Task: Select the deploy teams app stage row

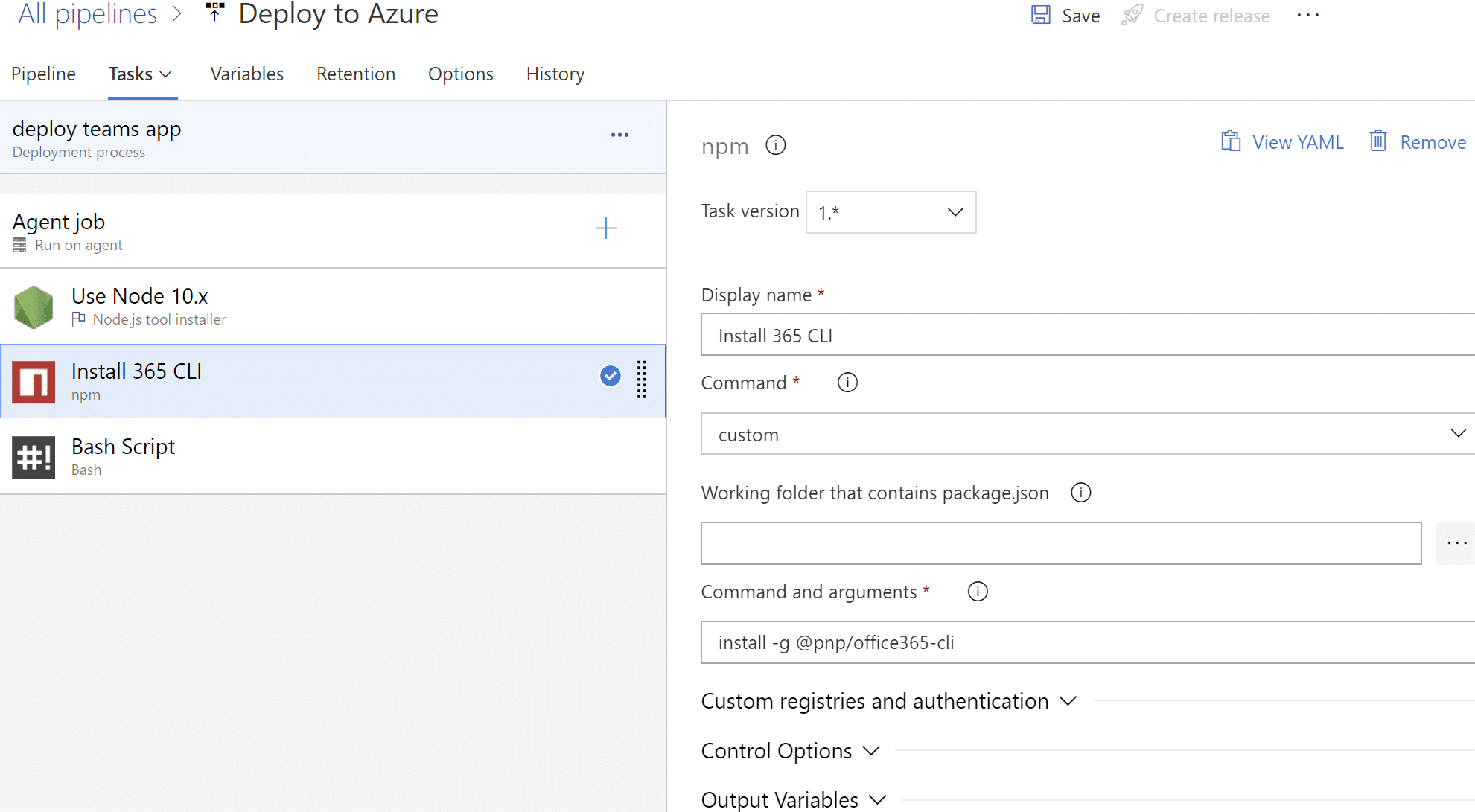Action: click(333, 138)
